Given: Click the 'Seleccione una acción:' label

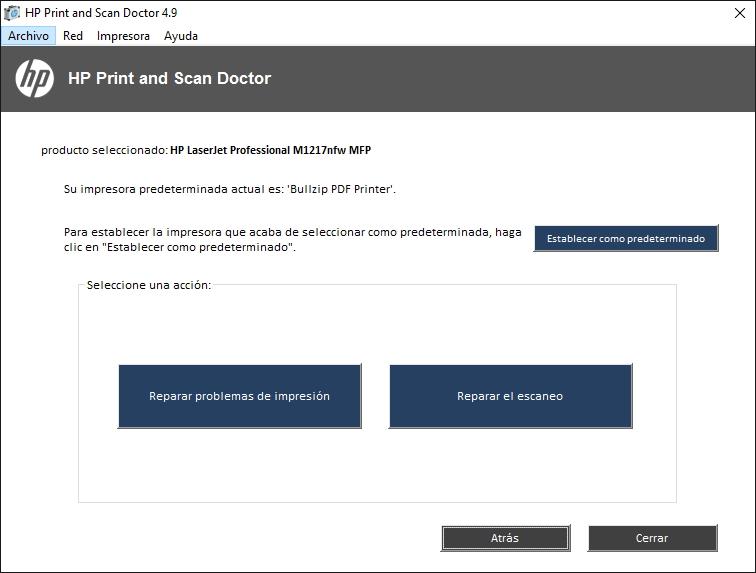Looking at the screenshot, I should click(149, 285).
